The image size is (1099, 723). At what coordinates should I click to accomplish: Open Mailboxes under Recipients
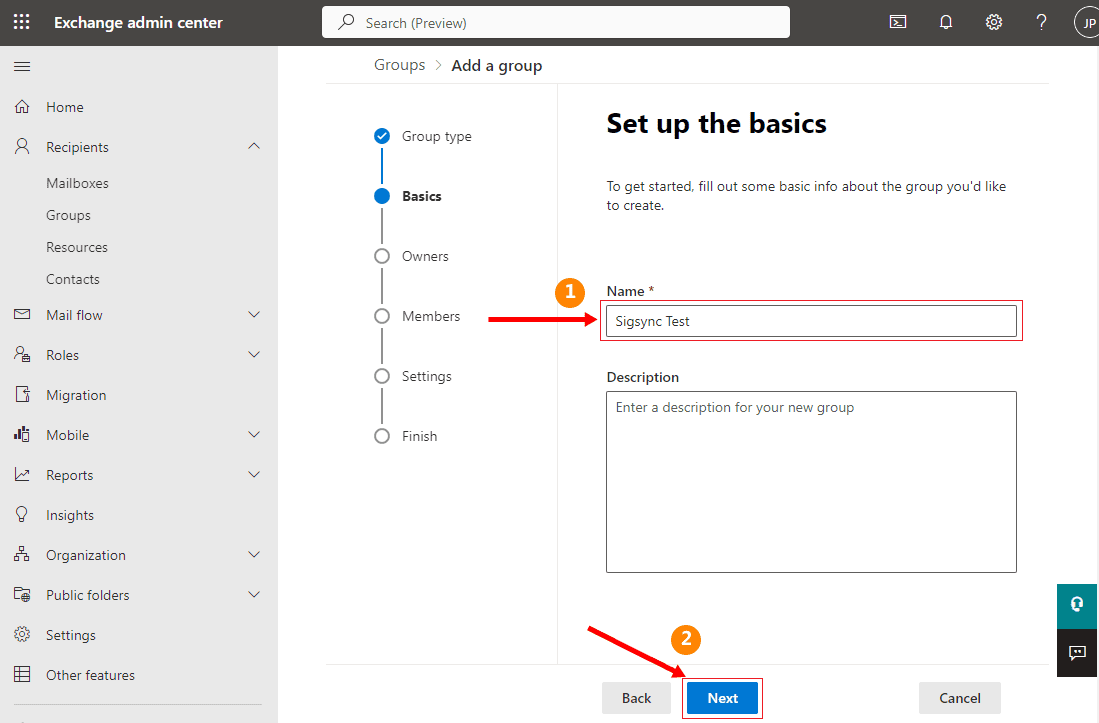click(x=77, y=183)
